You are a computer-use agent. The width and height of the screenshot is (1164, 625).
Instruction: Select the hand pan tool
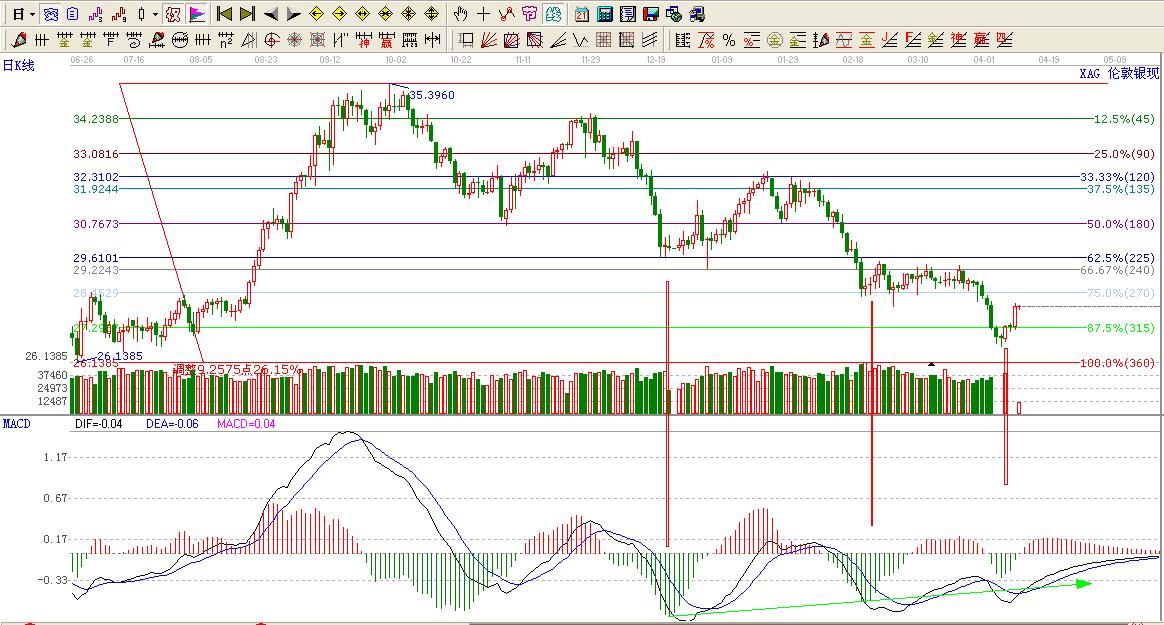point(460,14)
